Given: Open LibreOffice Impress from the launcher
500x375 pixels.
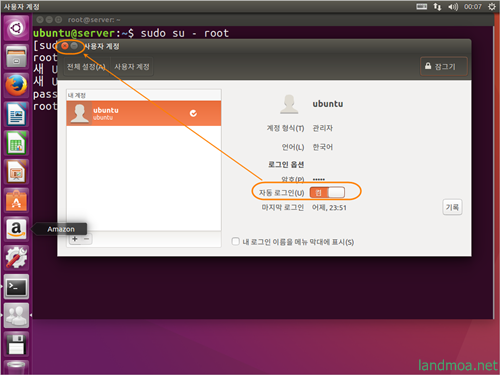Looking at the screenshot, I should tap(16, 172).
